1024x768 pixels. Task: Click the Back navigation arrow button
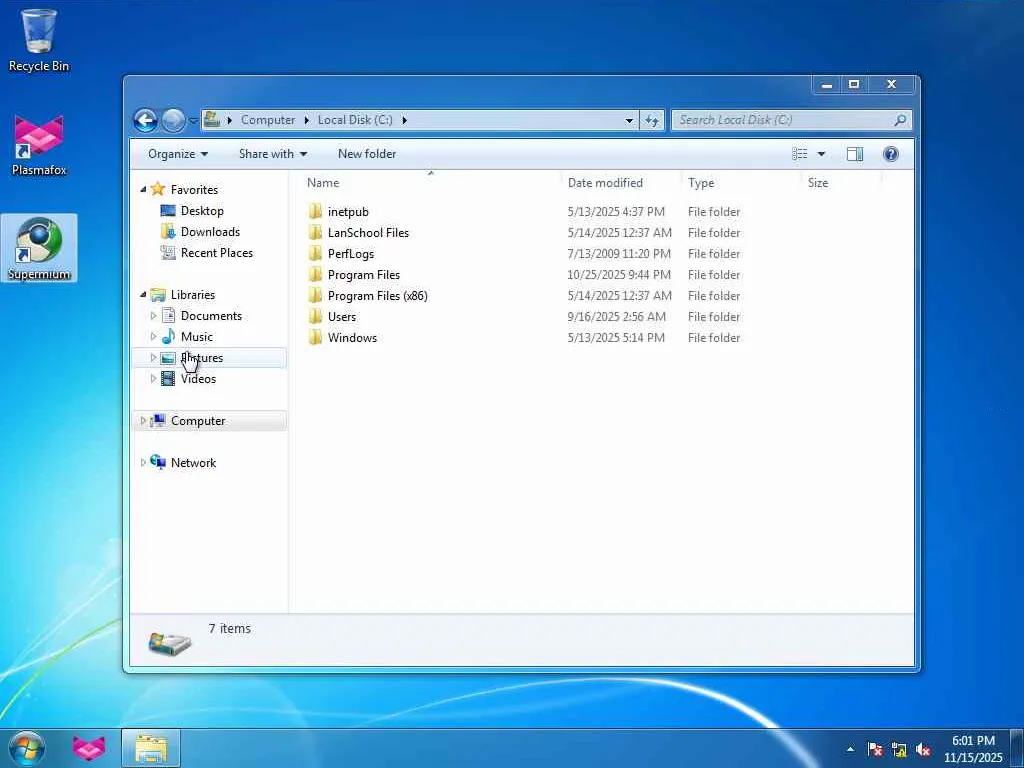click(x=145, y=120)
